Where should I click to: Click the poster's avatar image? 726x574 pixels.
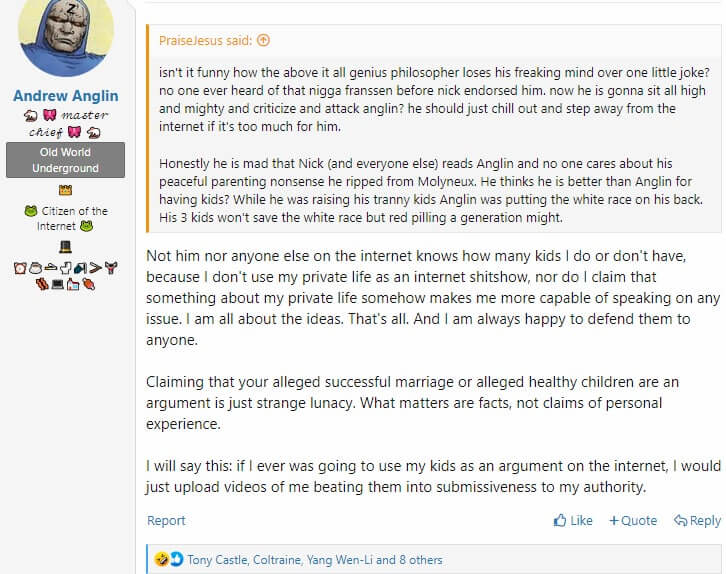66,35
